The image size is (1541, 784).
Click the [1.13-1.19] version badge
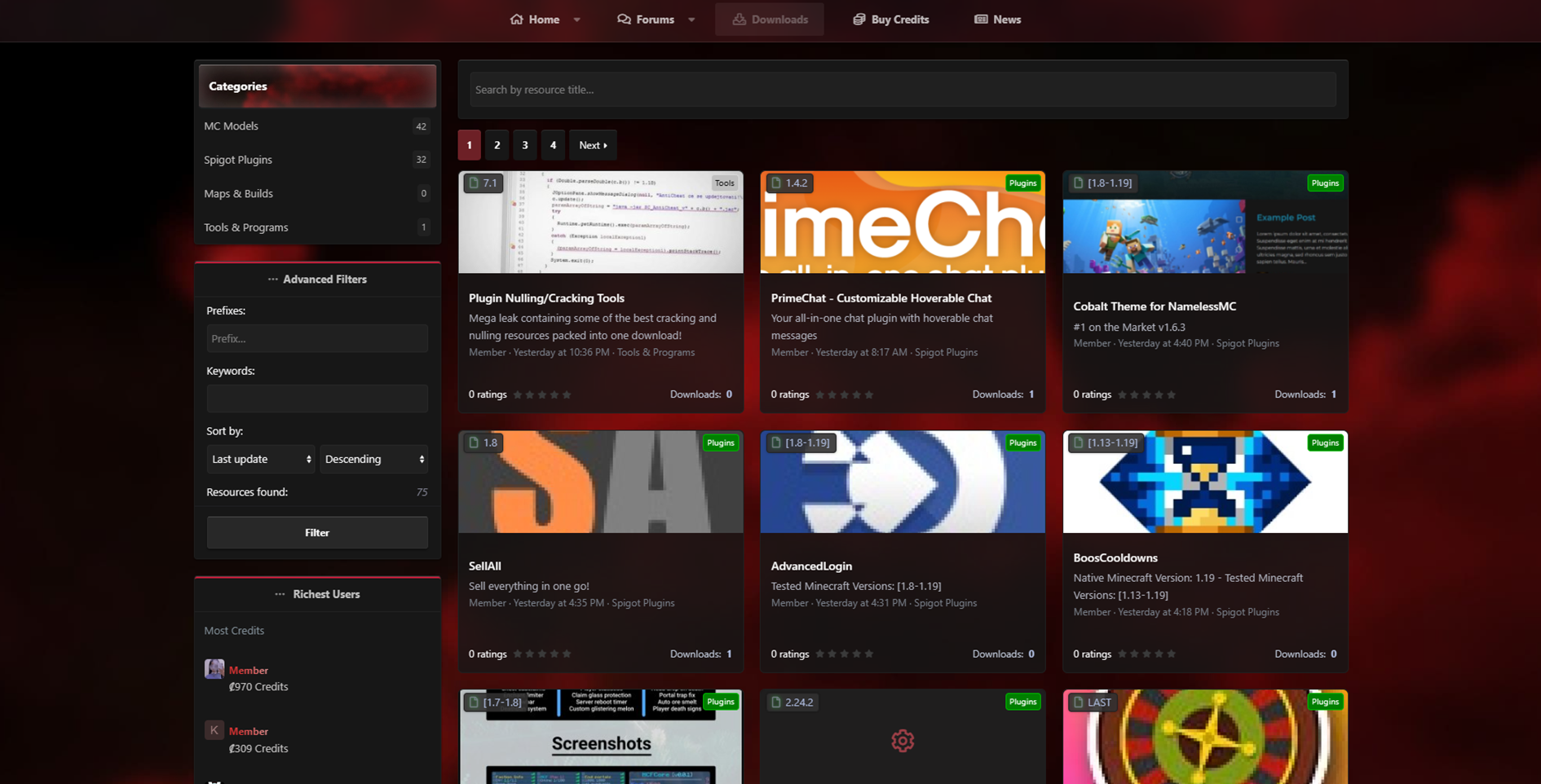(1106, 443)
